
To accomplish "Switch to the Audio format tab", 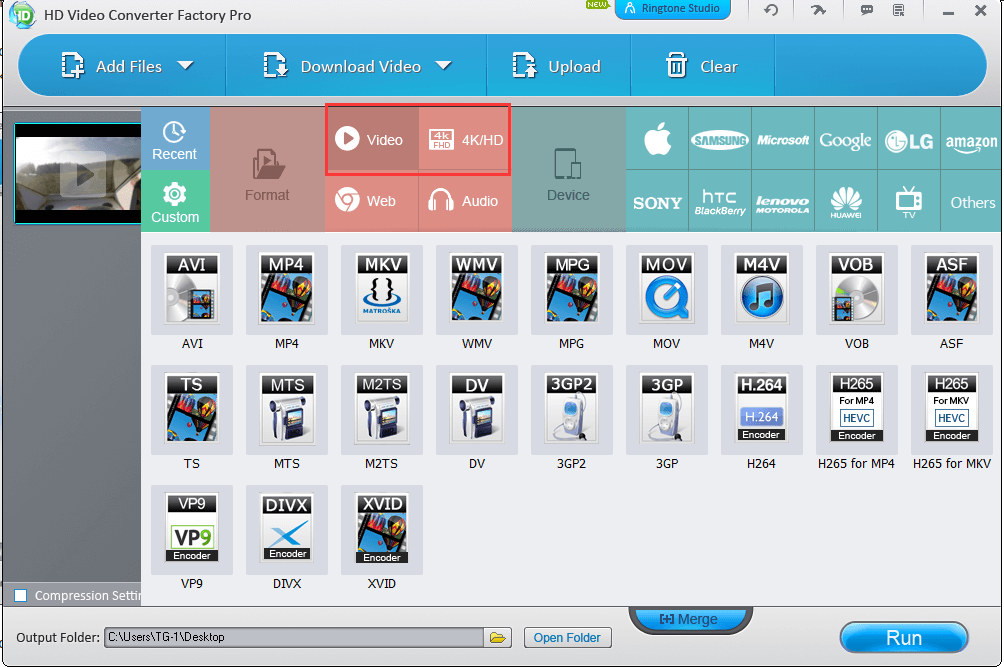I will 465,201.
